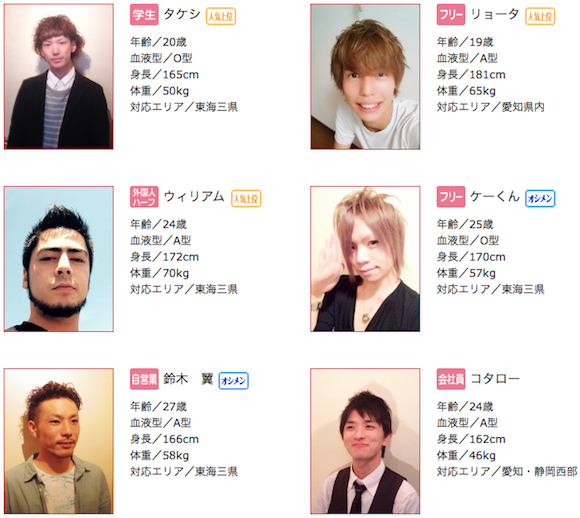This screenshot has width=580, height=518.
Task: Open リョータ's profile photo
Action: click(x=365, y=77)
